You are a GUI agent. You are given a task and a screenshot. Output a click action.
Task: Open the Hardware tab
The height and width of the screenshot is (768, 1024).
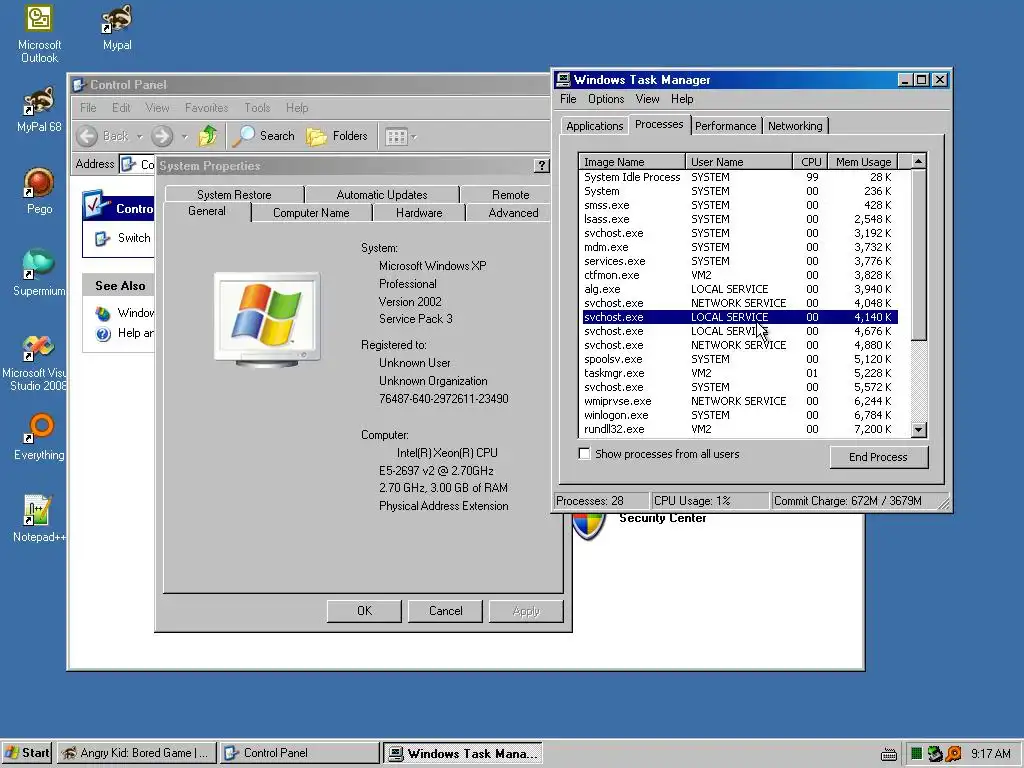point(419,213)
